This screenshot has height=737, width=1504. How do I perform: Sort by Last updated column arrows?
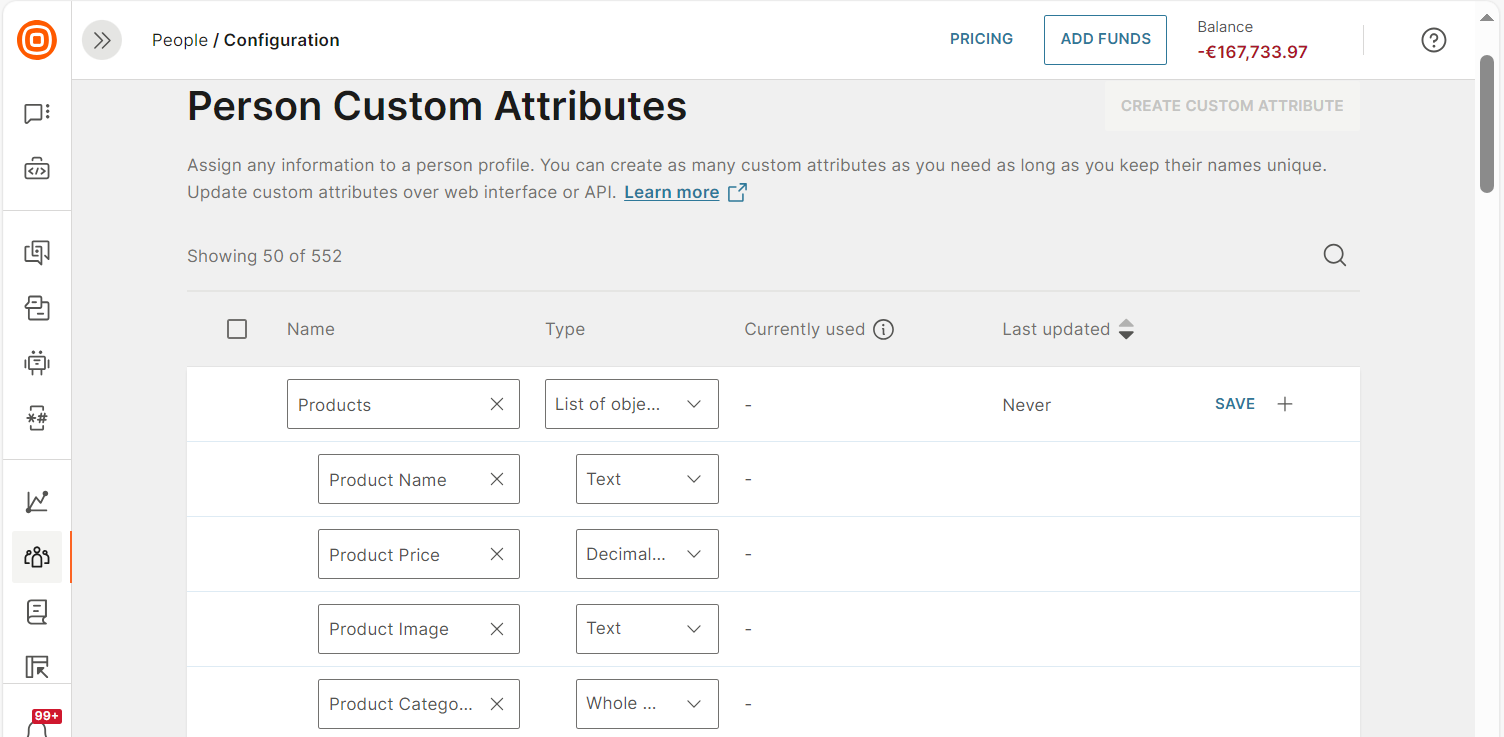(1126, 329)
